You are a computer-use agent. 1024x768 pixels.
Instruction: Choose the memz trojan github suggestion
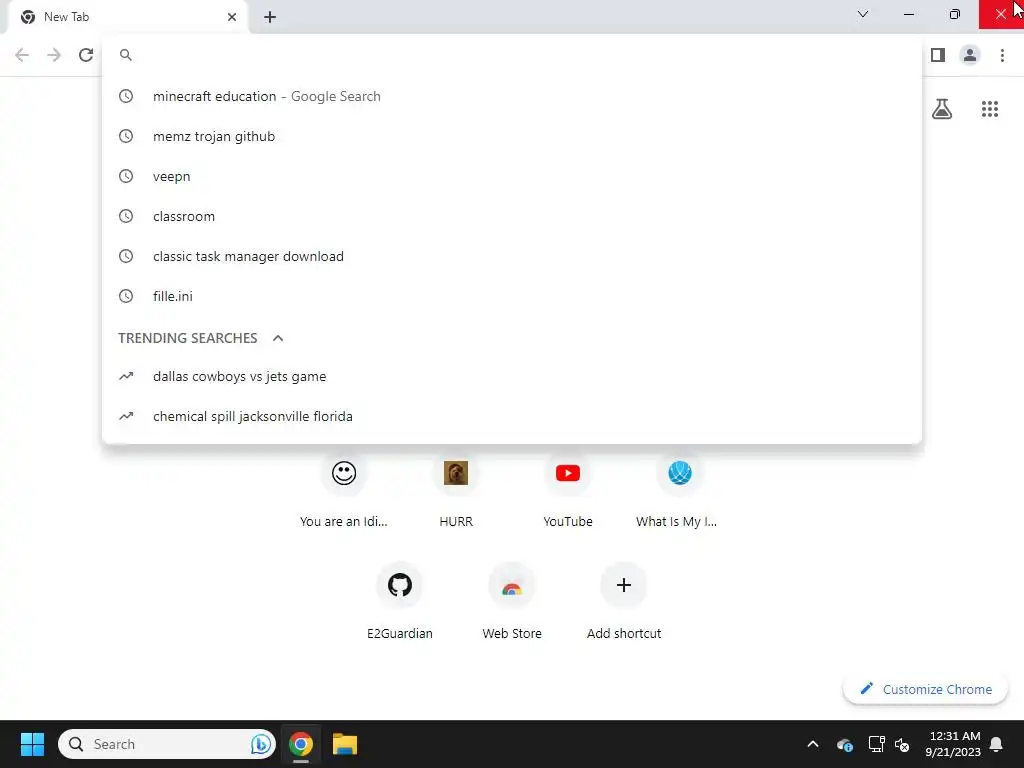512,136
